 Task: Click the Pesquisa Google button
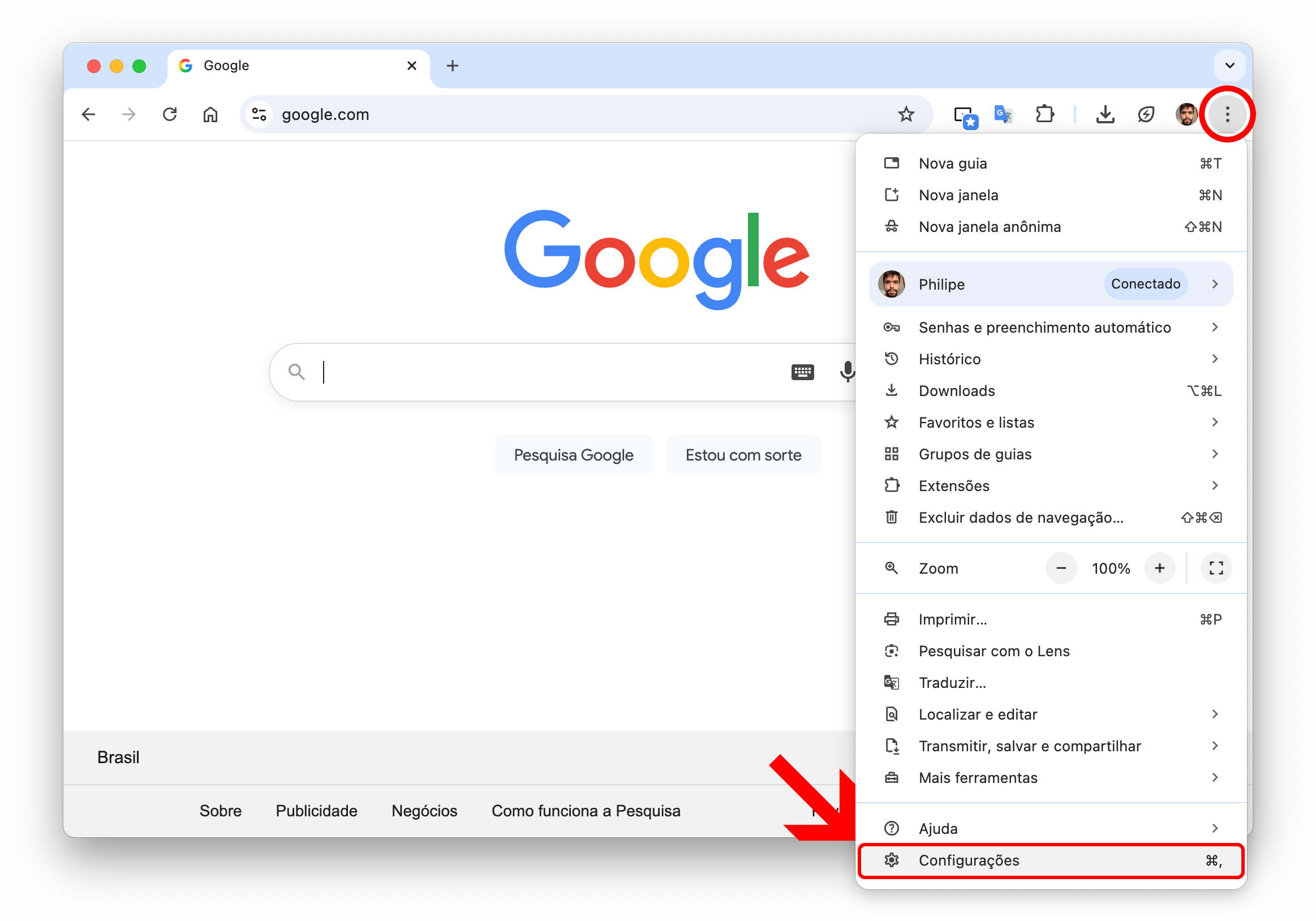tap(573, 455)
